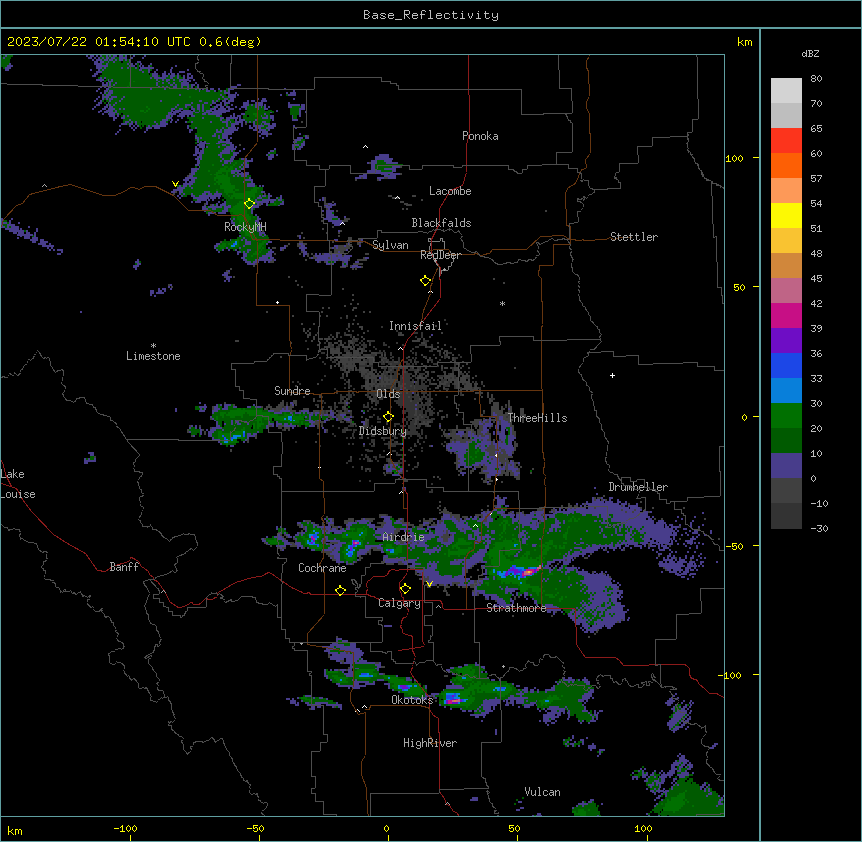Click the Calgary city label
The width and height of the screenshot is (862, 842).
tap(400, 603)
